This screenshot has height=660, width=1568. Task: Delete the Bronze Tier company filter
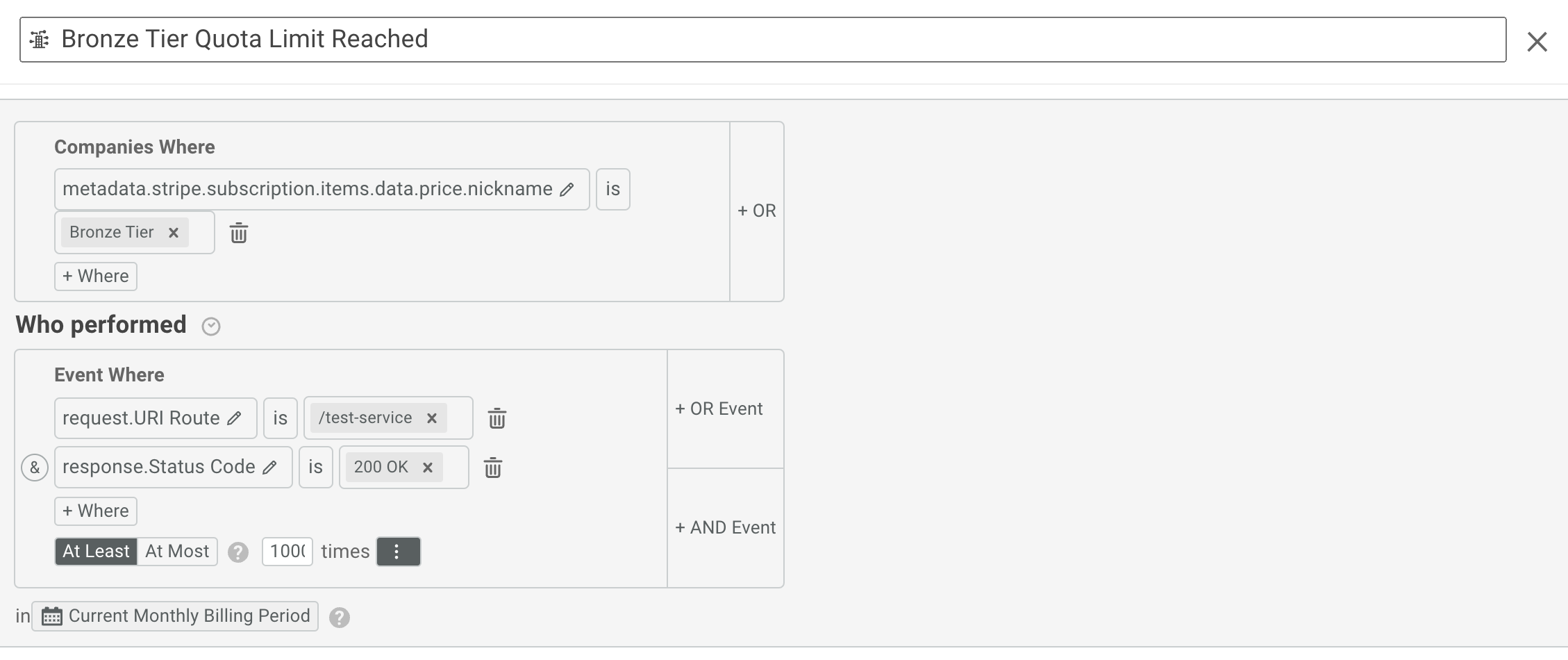coord(239,233)
